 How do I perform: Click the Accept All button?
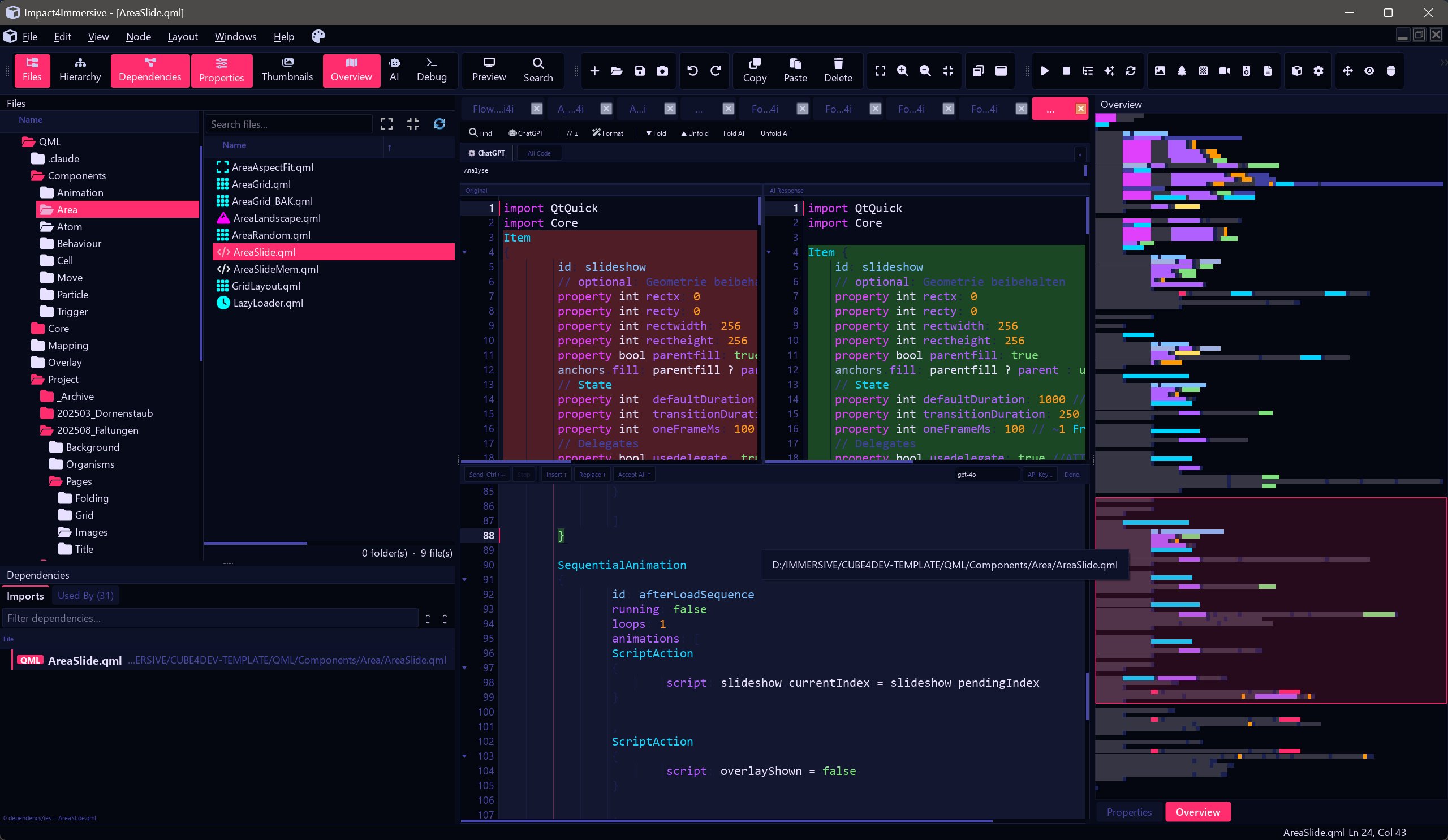[634, 475]
